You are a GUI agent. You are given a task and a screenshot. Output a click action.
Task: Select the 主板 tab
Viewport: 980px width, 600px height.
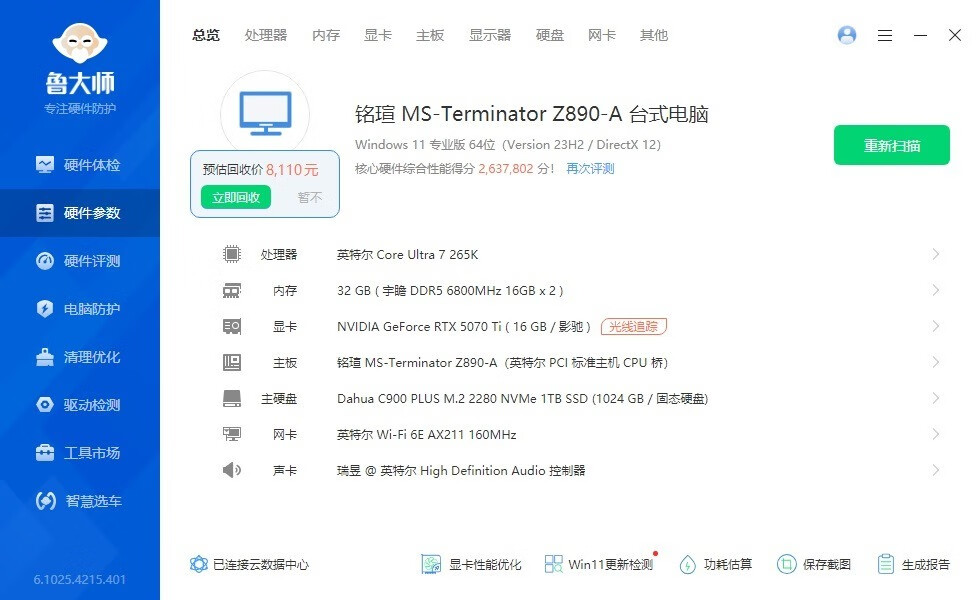coord(430,35)
